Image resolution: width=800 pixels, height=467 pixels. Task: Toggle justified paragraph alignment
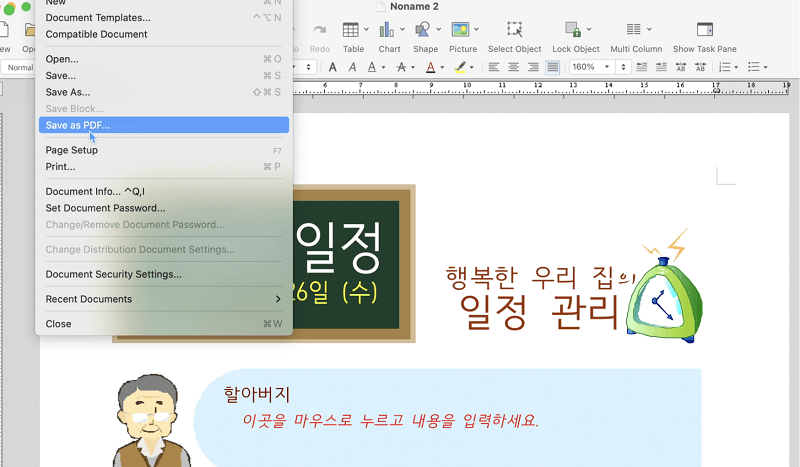553,67
